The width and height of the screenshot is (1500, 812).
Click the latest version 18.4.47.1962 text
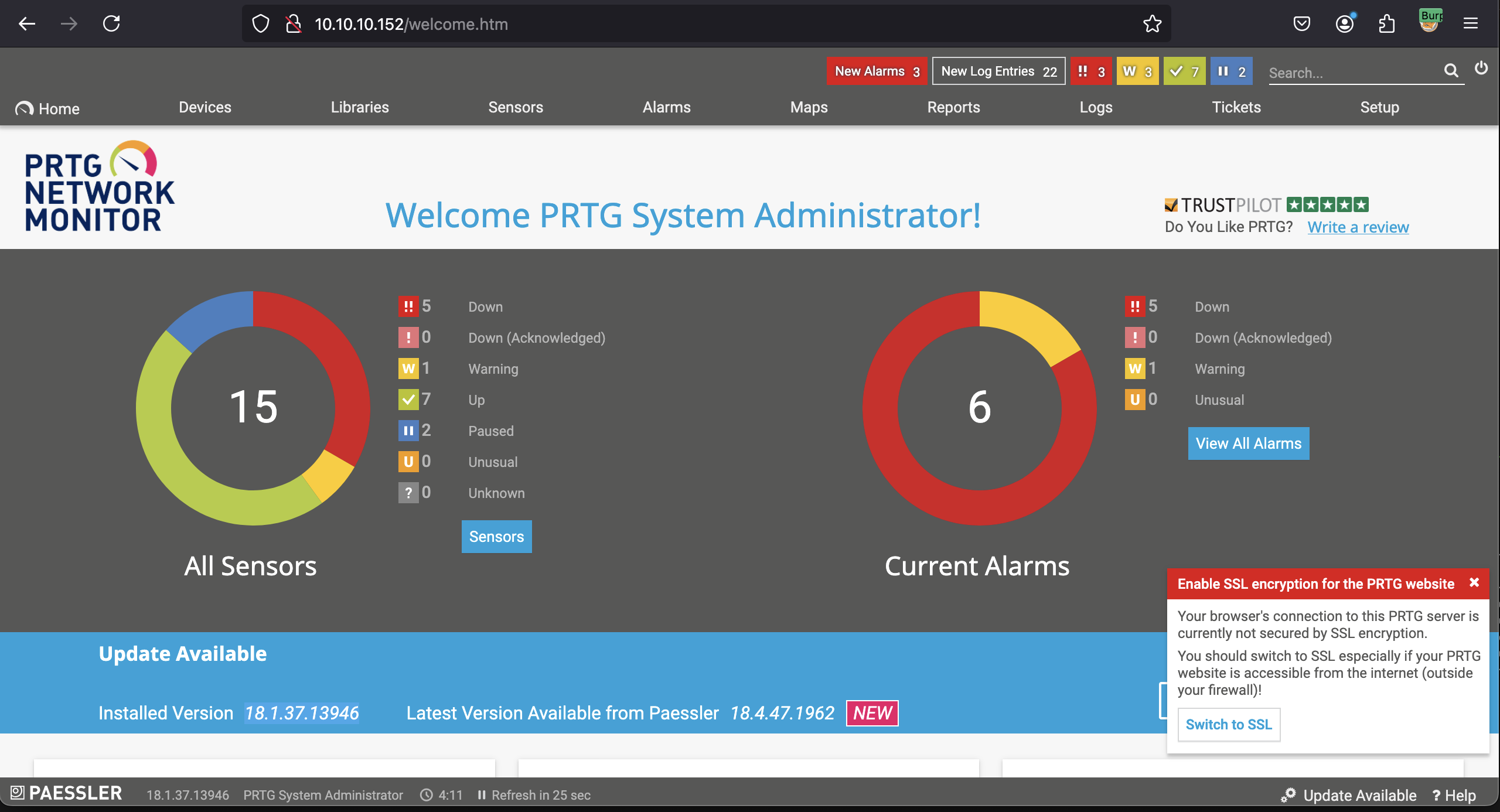[x=782, y=713]
